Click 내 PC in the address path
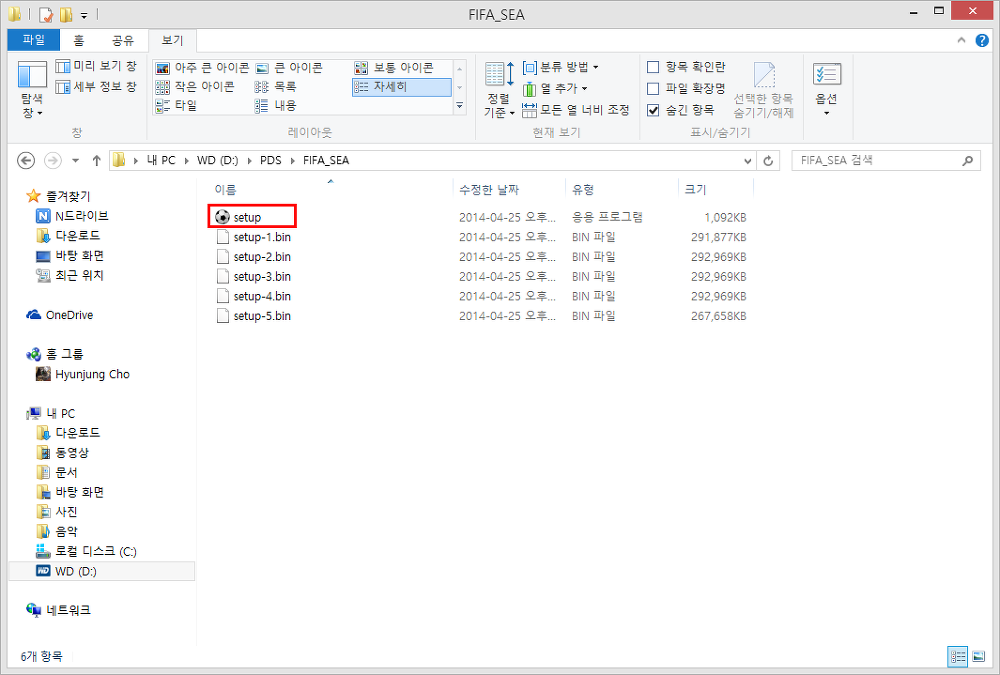 [x=161, y=160]
